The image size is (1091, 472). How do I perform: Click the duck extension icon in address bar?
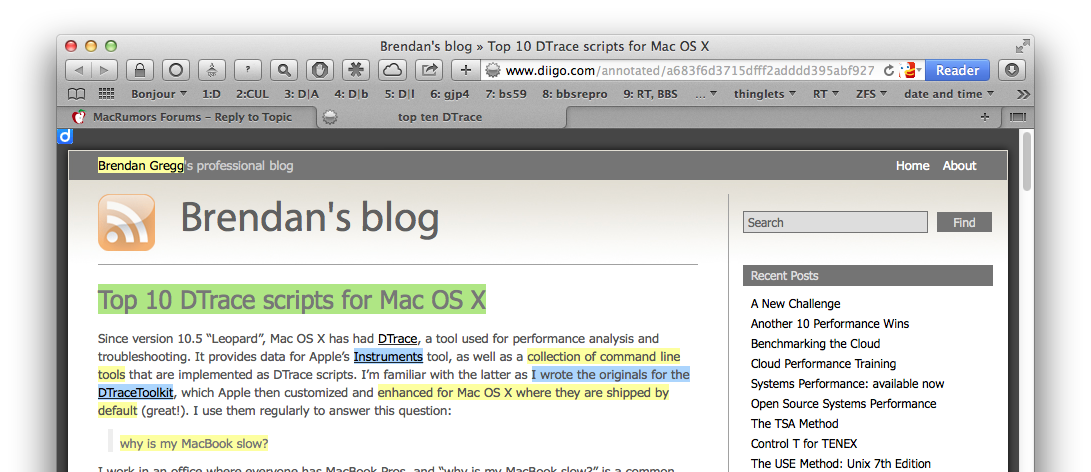tap(907, 70)
